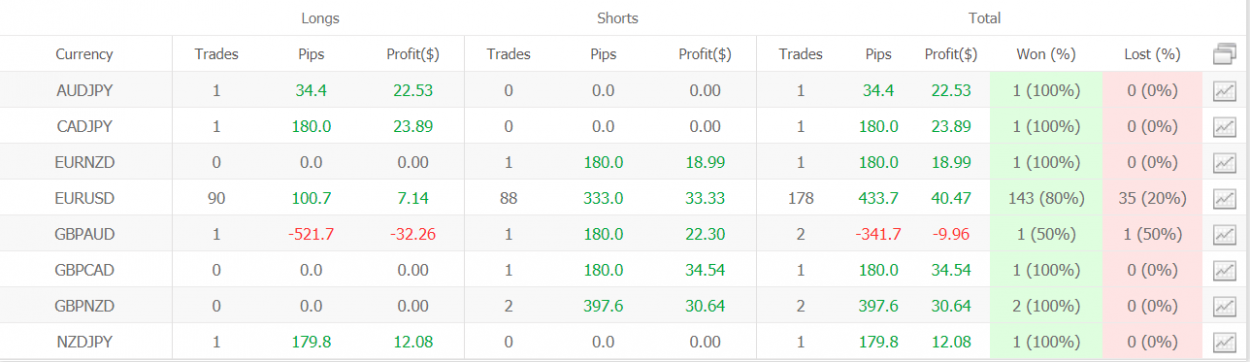Open the GBPNZD row chart icon

click(x=1224, y=307)
